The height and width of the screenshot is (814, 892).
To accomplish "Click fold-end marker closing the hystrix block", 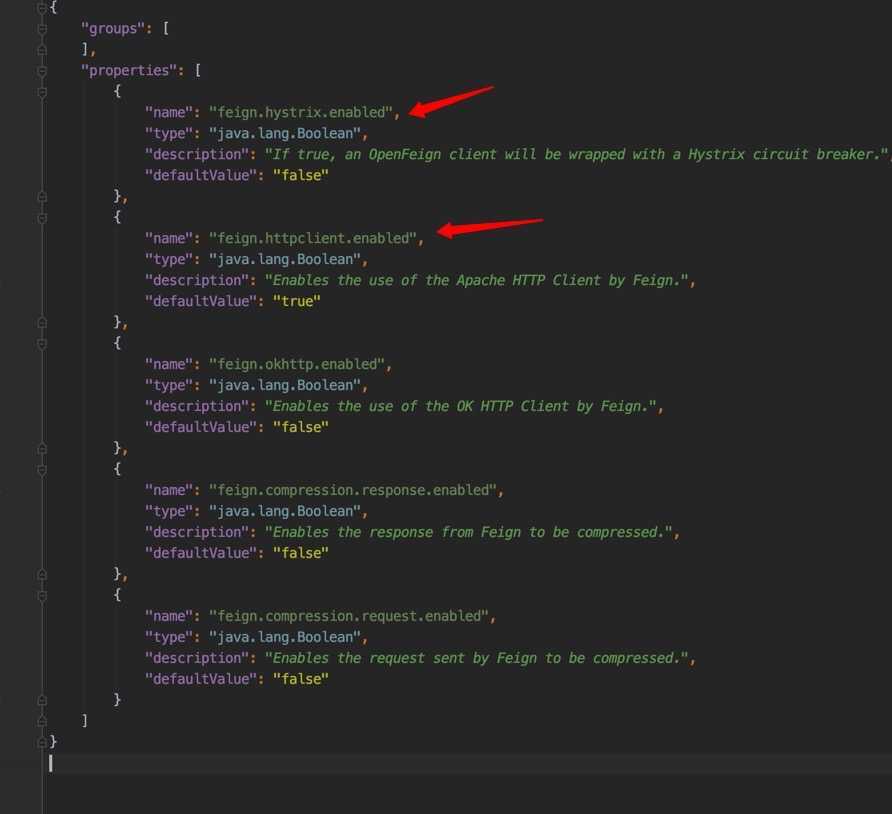I will click(42, 197).
